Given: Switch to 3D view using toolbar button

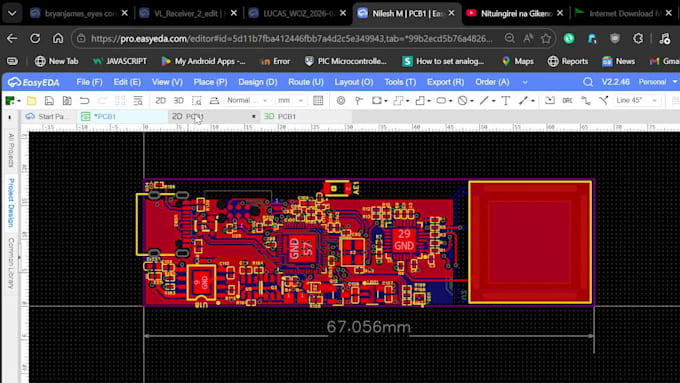Looking at the screenshot, I should click(178, 101).
